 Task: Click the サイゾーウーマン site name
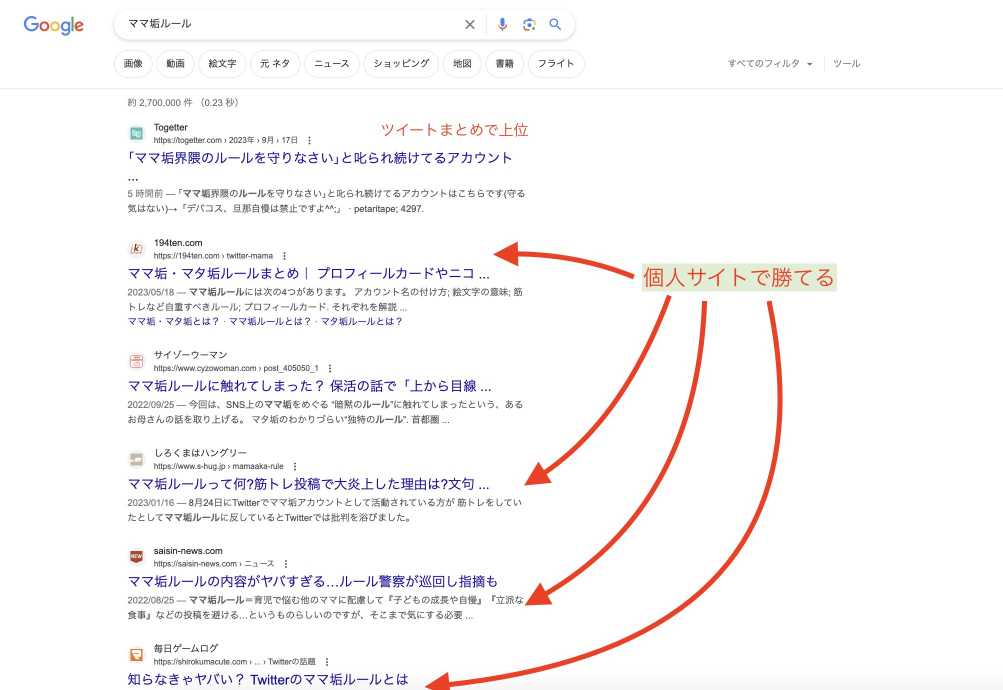click(x=191, y=355)
